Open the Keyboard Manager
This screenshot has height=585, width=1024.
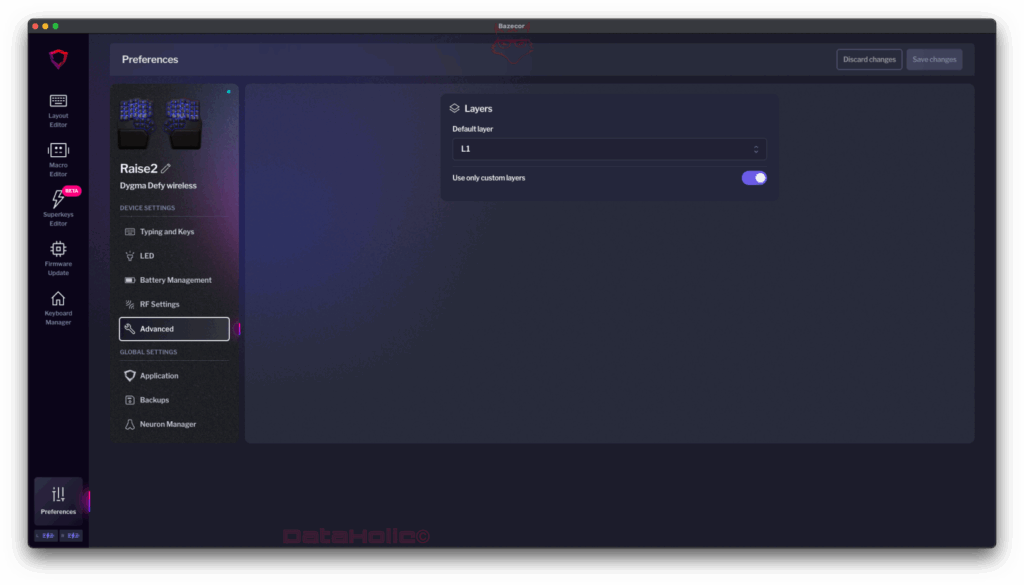58,306
